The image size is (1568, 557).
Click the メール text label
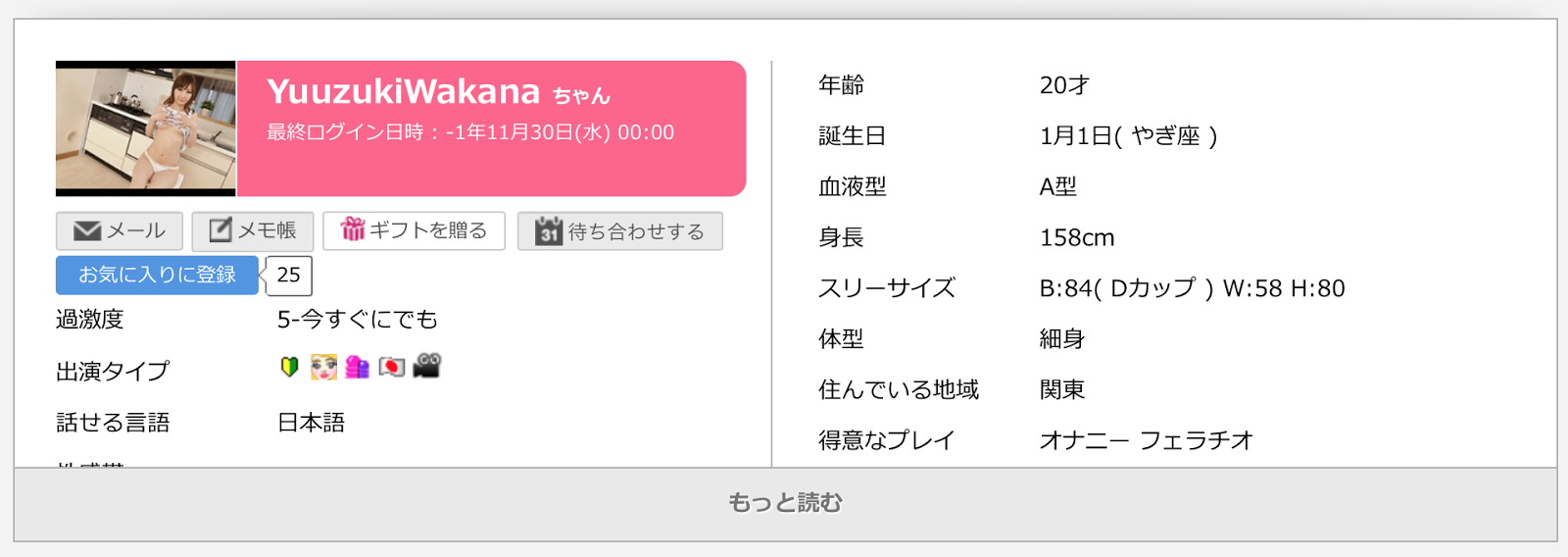136,231
